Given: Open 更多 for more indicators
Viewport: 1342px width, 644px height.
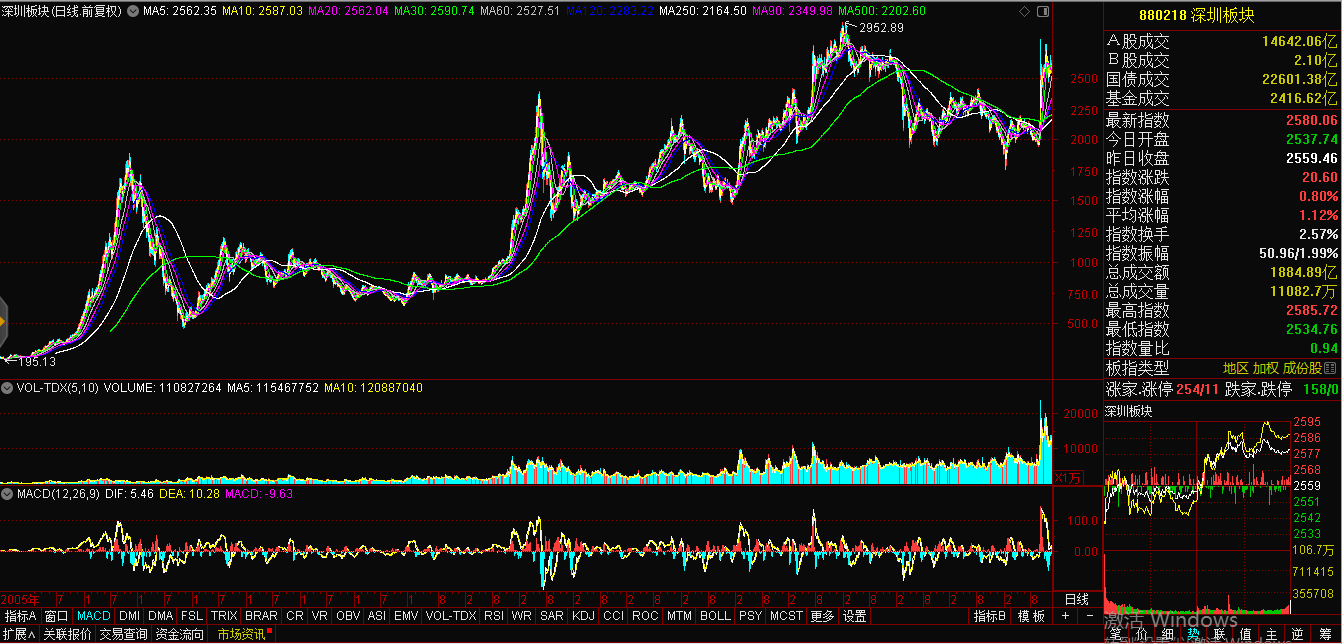Looking at the screenshot, I should pyautogui.click(x=822, y=616).
